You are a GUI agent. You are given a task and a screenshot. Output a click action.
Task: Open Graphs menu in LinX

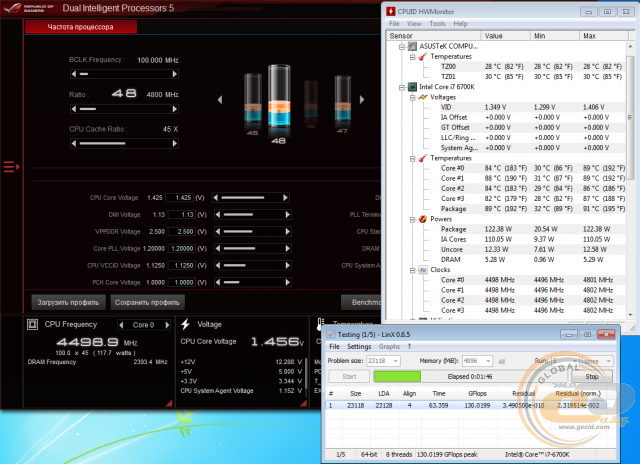click(x=389, y=346)
